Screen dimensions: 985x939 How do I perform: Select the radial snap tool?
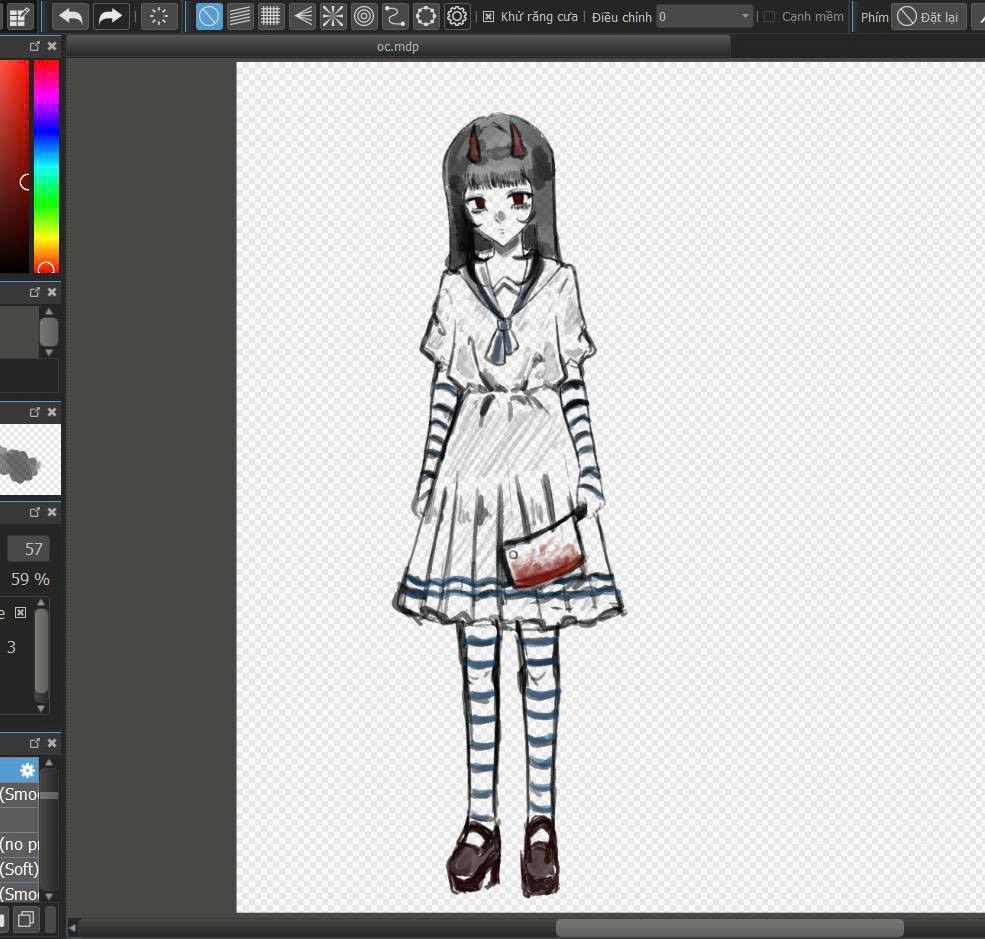click(x=333, y=16)
